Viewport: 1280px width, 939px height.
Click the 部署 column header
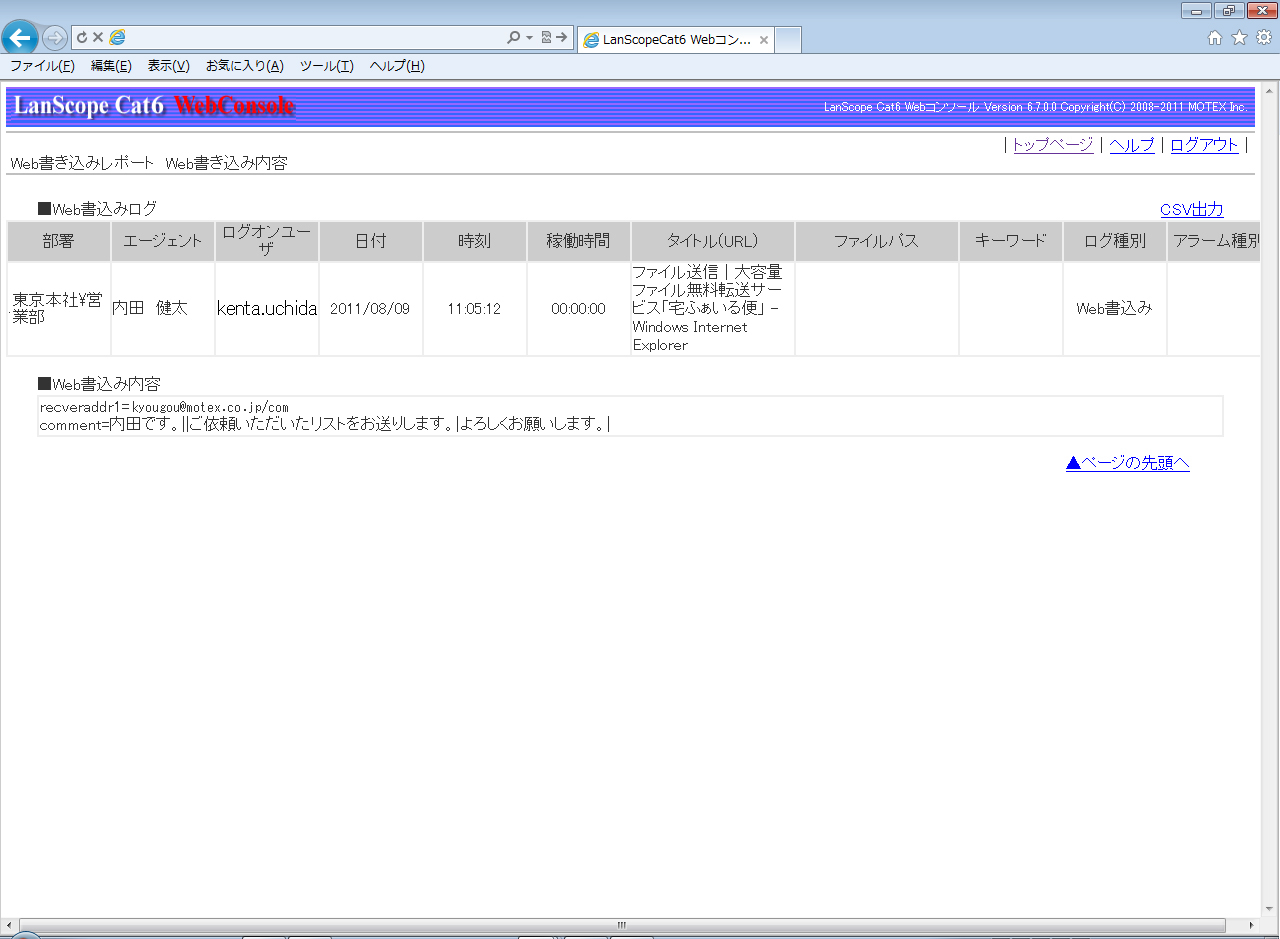pyautogui.click(x=58, y=241)
